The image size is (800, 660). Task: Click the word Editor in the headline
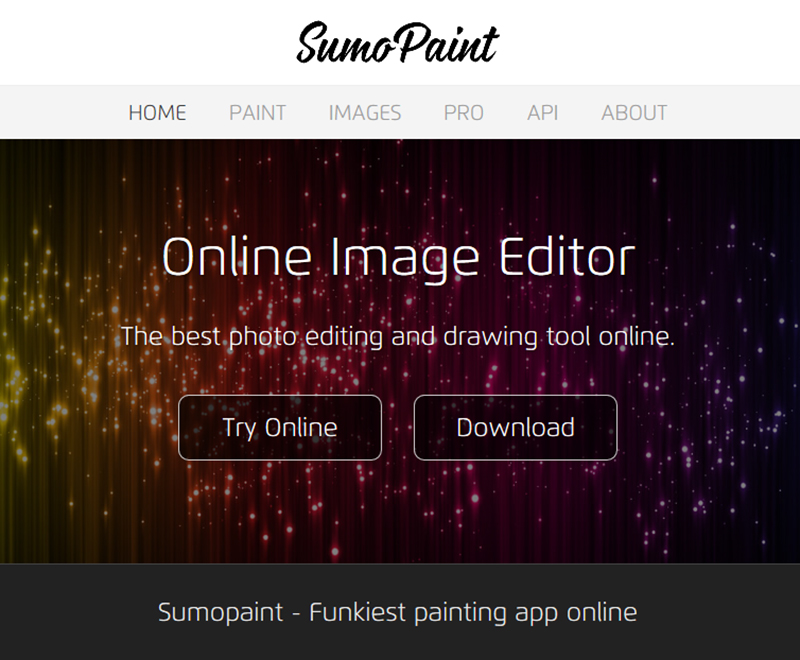click(x=567, y=257)
